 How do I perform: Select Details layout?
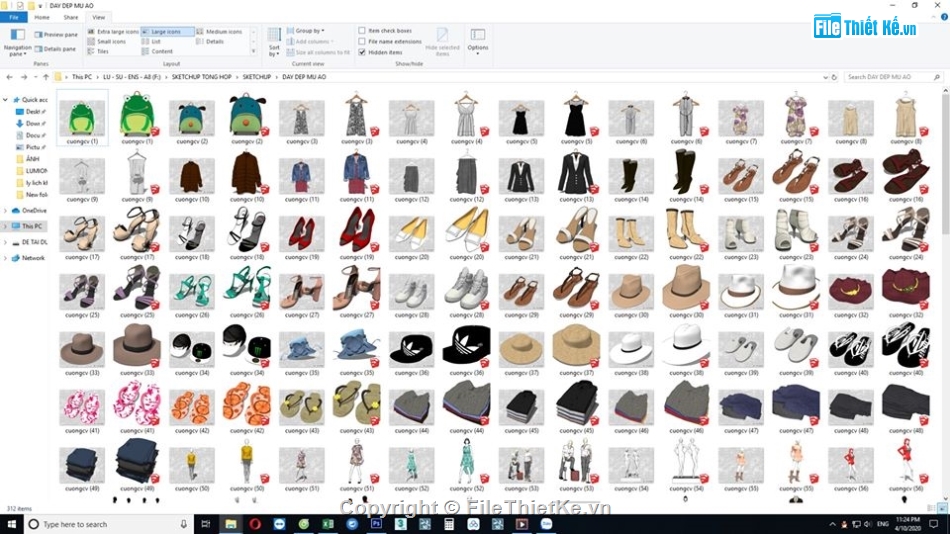(x=210, y=41)
